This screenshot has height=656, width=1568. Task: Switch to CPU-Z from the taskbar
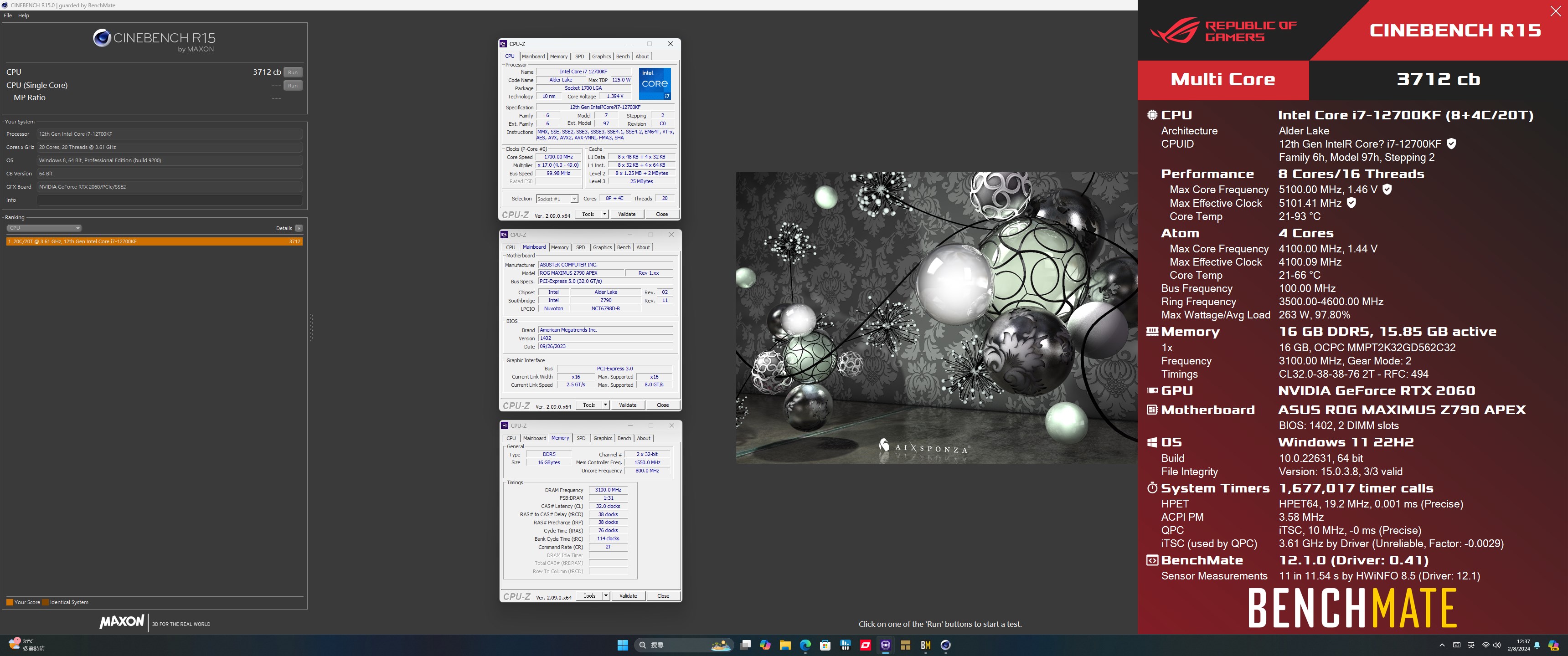click(x=886, y=645)
